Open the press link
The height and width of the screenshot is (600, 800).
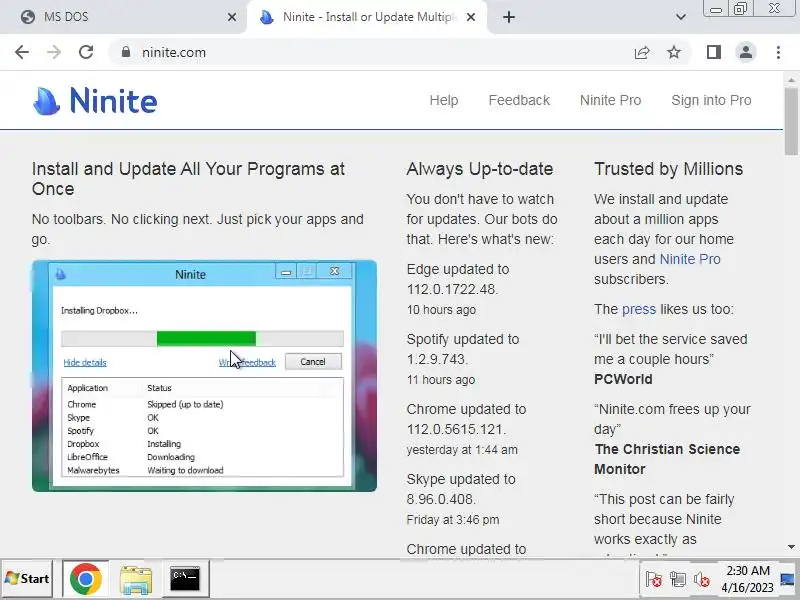[x=639, y=309]
